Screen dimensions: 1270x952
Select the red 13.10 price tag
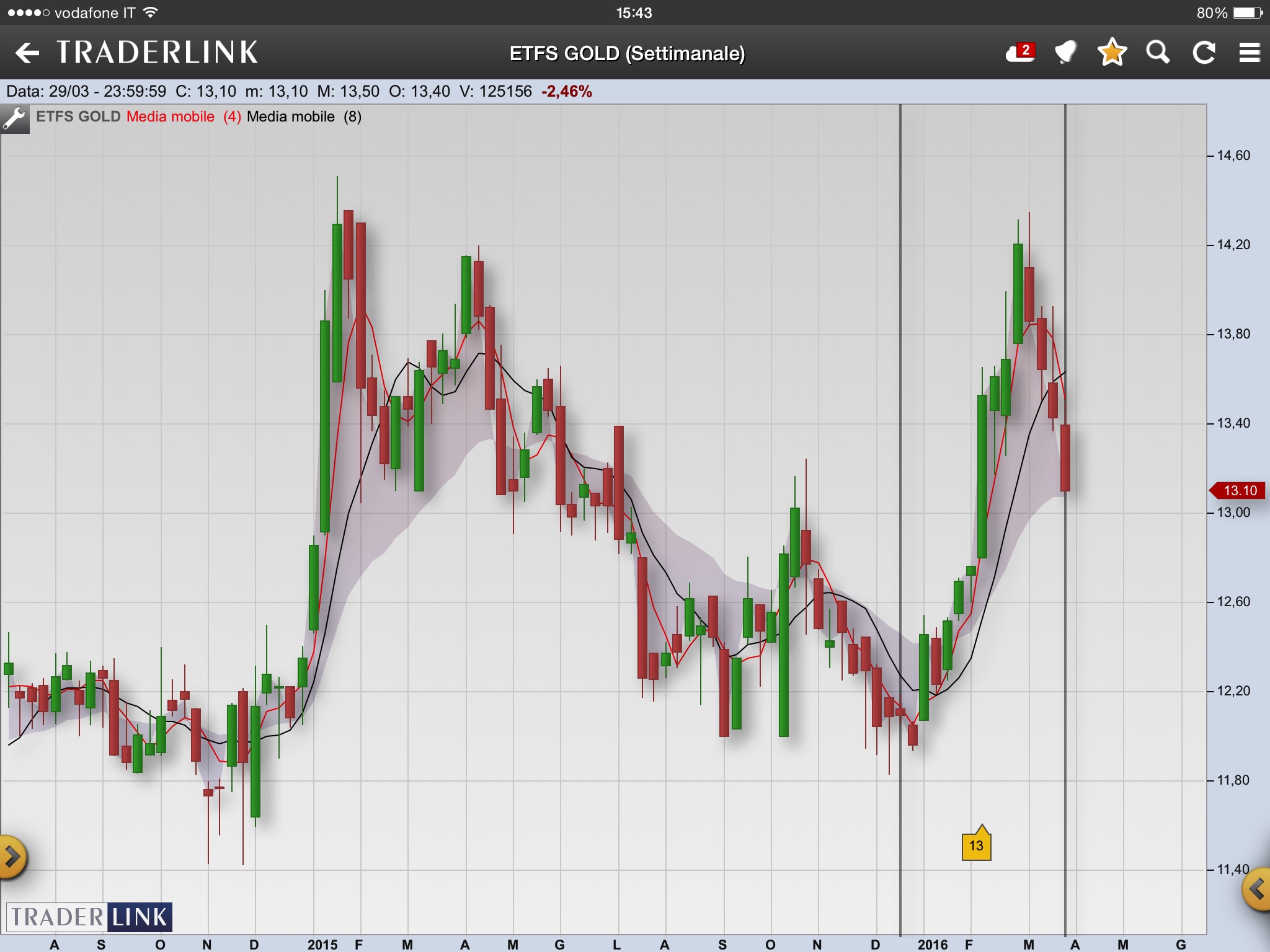point(1238,490)
